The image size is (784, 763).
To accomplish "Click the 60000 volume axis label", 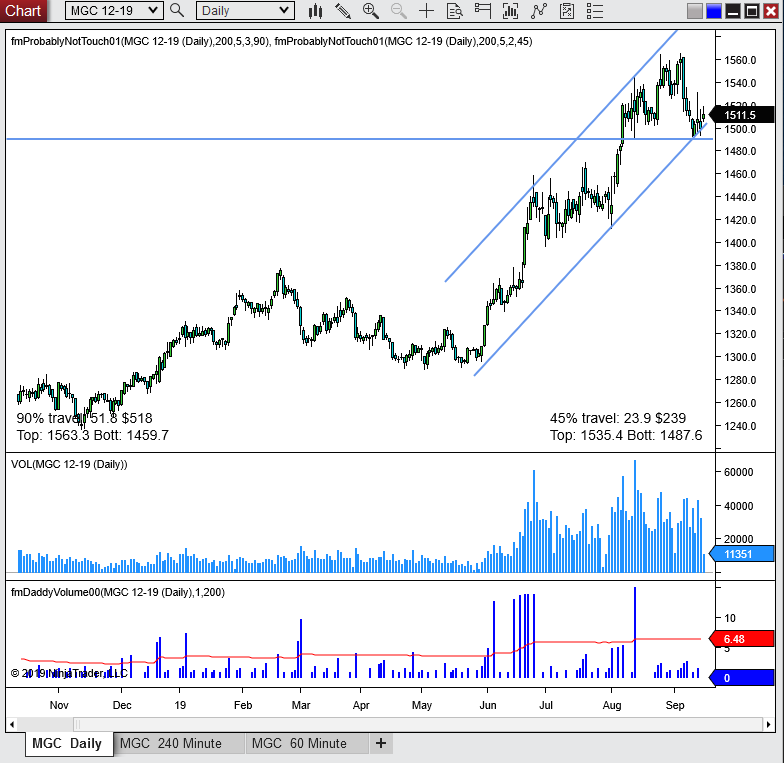I will pyautogui.click(x=738, y=472).
